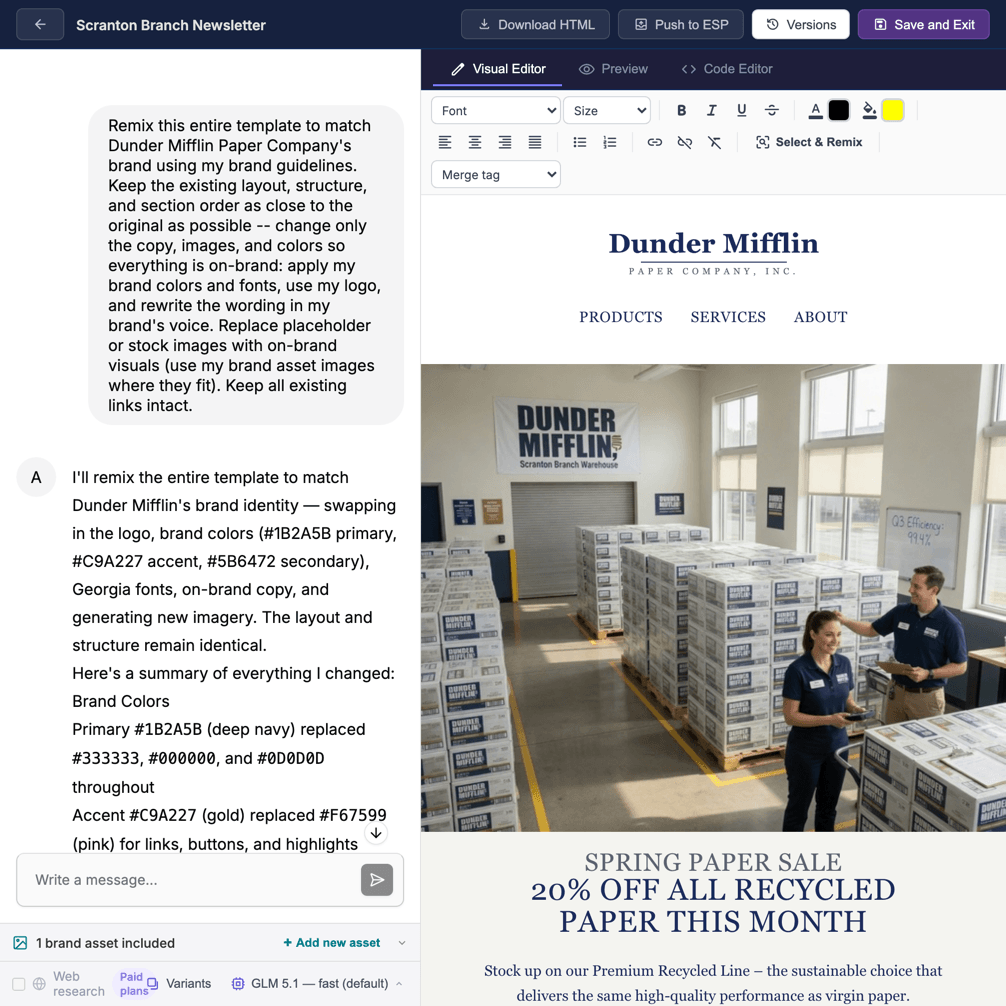Click the ABOUT nav link
The height and width of the screenshot is (1006, 1006).
tap(820, 317)
